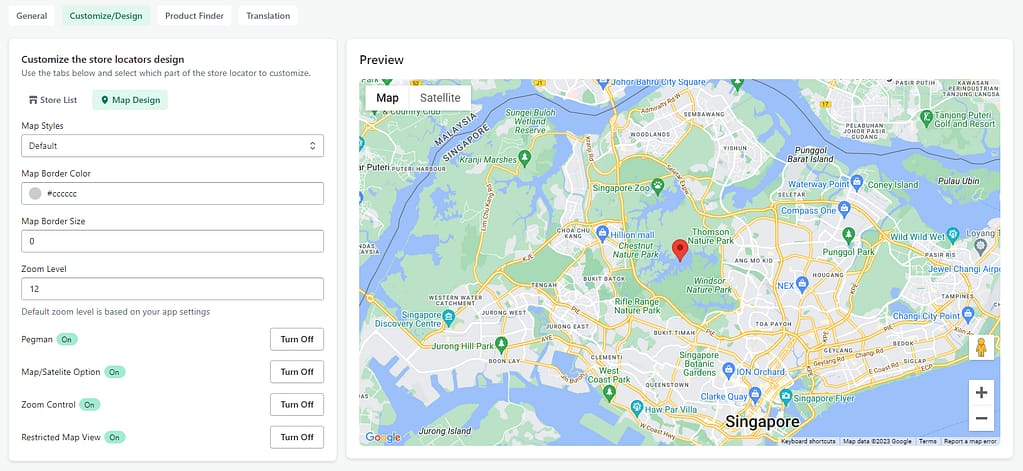Switch to the Product Finder tab

[x=195, y=16]
